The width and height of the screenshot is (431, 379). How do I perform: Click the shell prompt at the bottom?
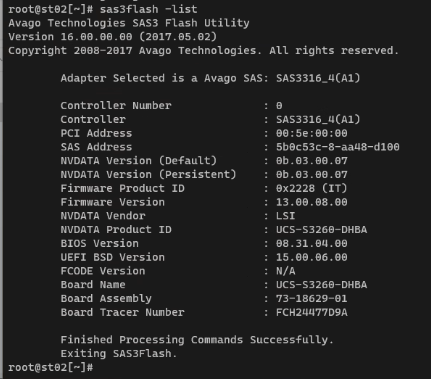[x=51, y=367]
